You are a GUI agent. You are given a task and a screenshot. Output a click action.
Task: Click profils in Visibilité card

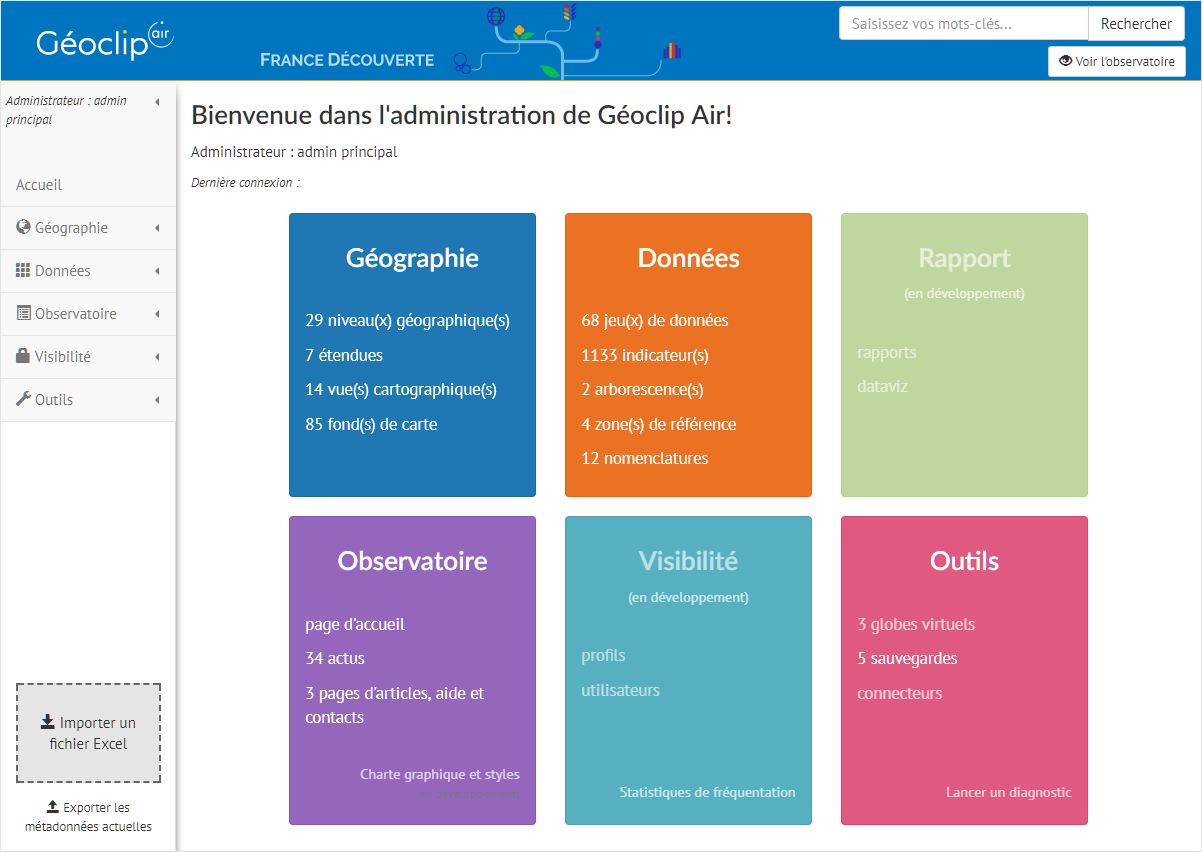(604, 656)
